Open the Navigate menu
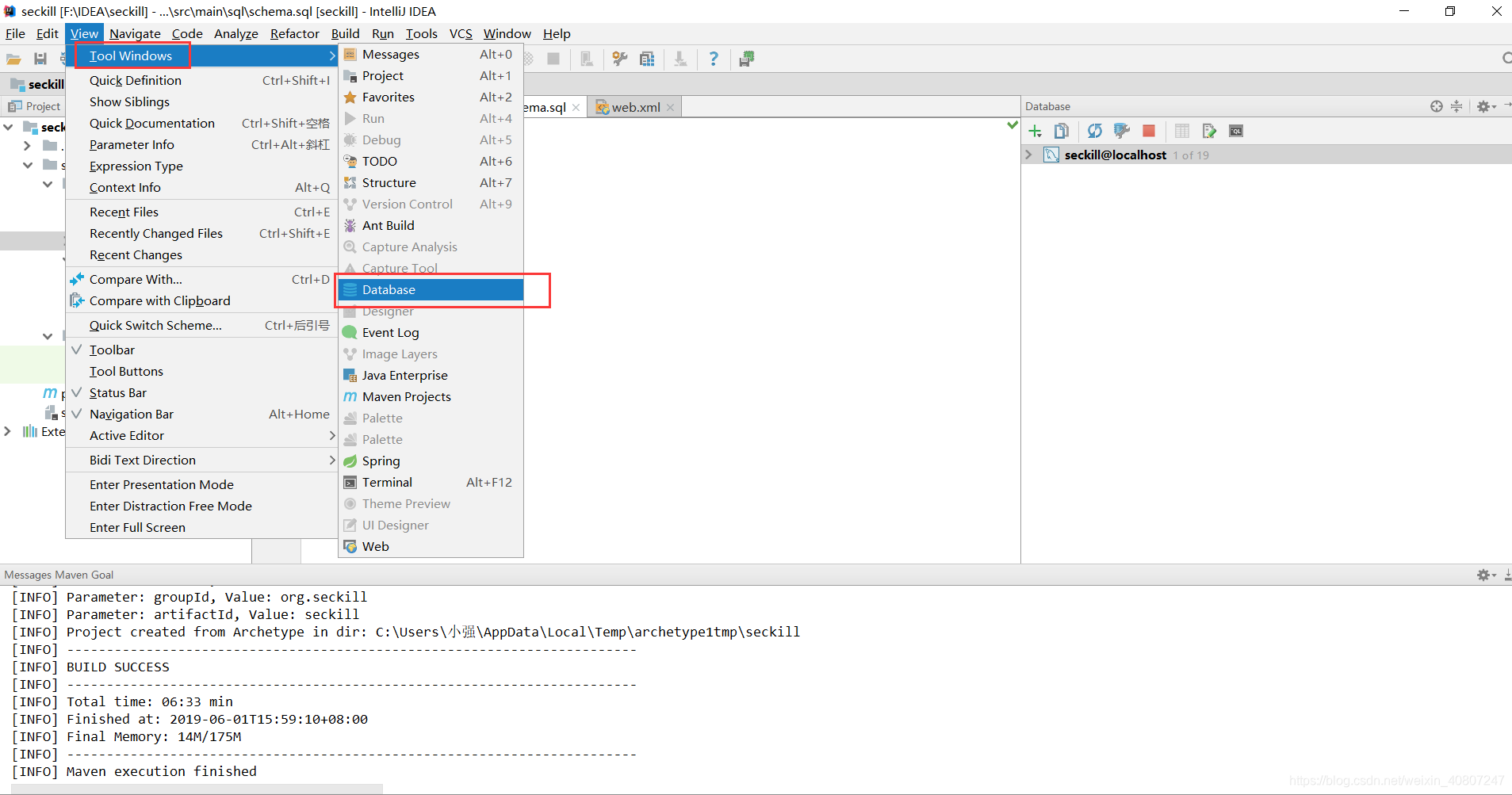Image resolution: width=1512 pixels, height=795 pixels. 135,33
